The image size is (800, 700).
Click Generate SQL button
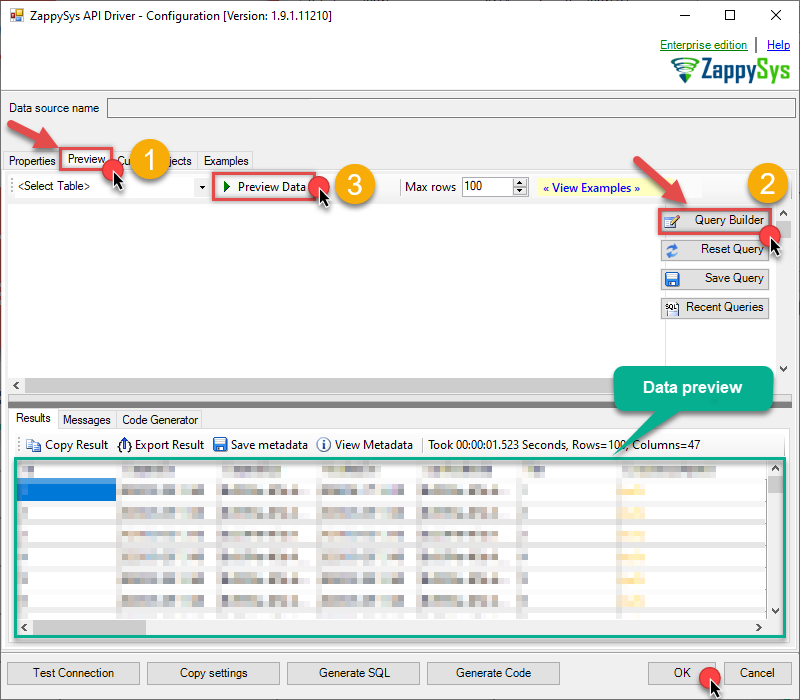click(x=354, y=673)
